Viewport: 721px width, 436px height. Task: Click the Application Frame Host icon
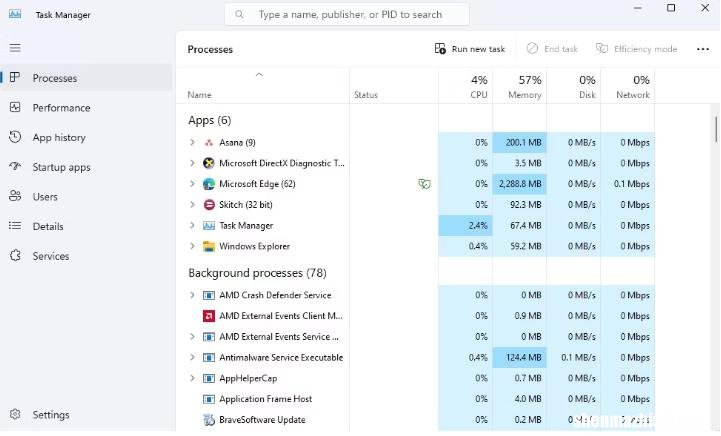pos(209,399)
